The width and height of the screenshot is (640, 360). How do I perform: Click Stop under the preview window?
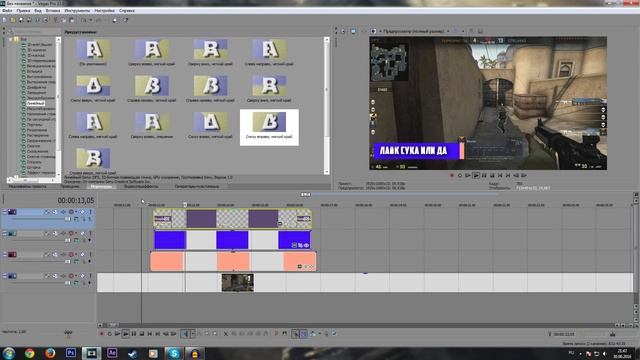(492, 176)
